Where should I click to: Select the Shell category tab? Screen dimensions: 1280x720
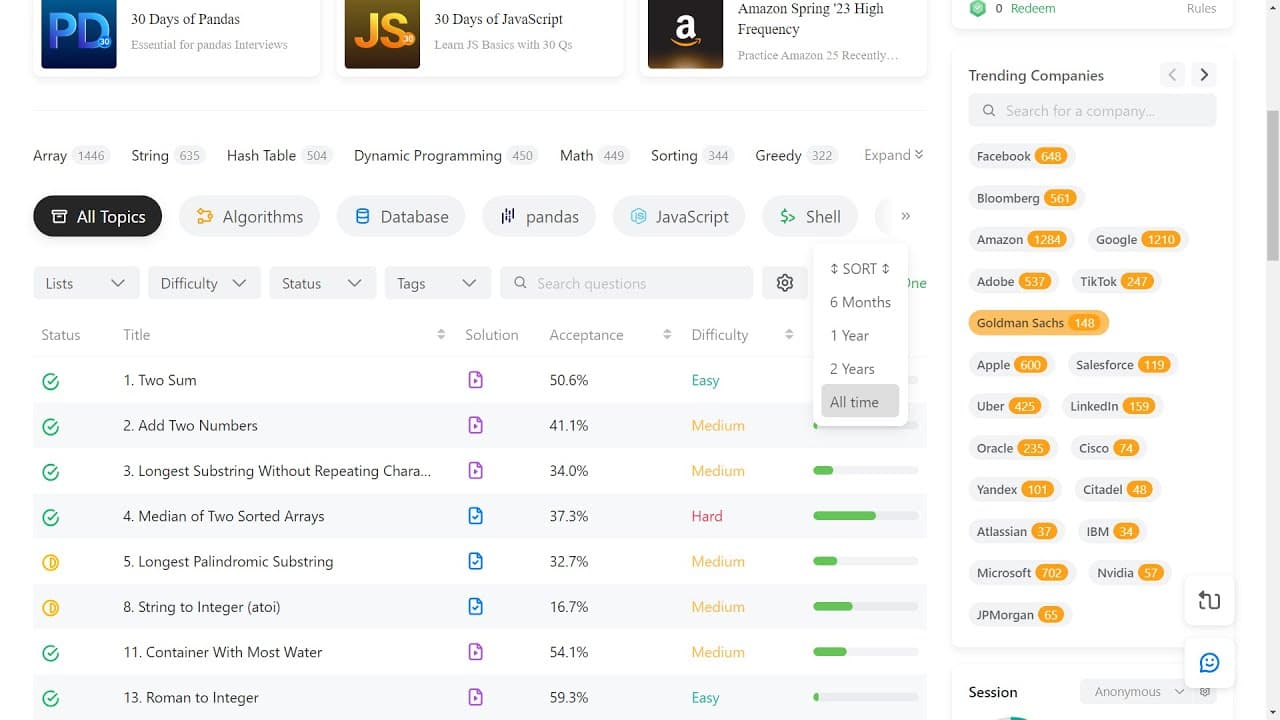[x=810, y=216]
